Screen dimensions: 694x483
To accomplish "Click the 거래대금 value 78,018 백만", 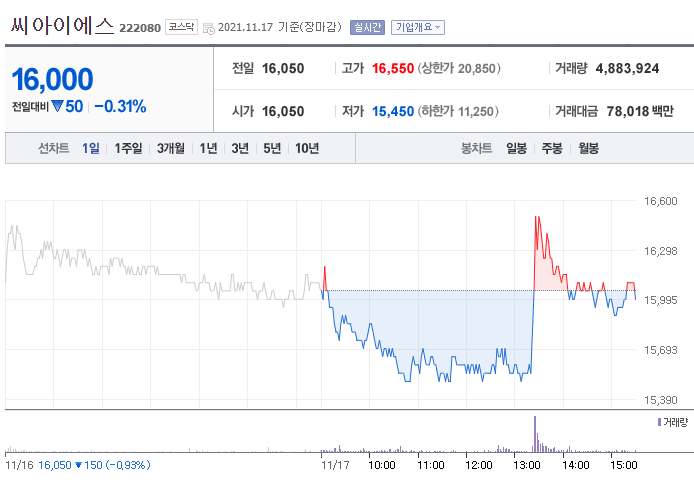I will click(640, 111).
